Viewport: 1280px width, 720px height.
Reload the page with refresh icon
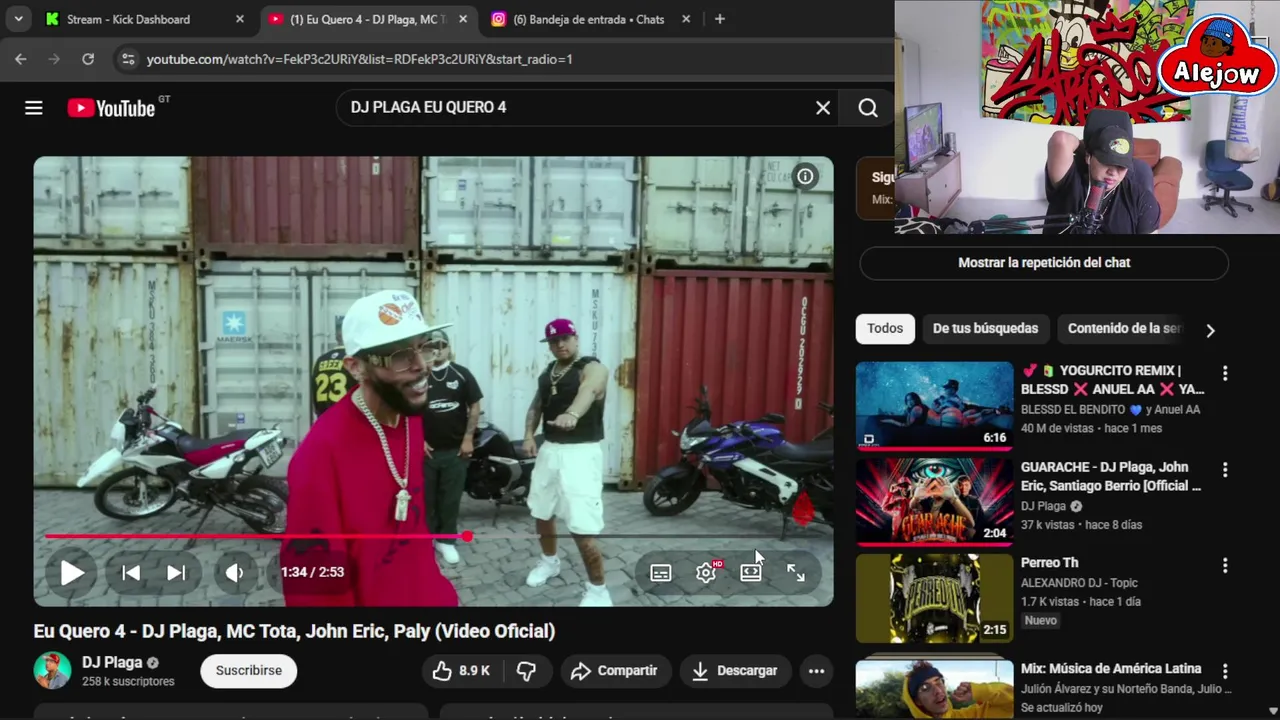(x=88, y=59)
